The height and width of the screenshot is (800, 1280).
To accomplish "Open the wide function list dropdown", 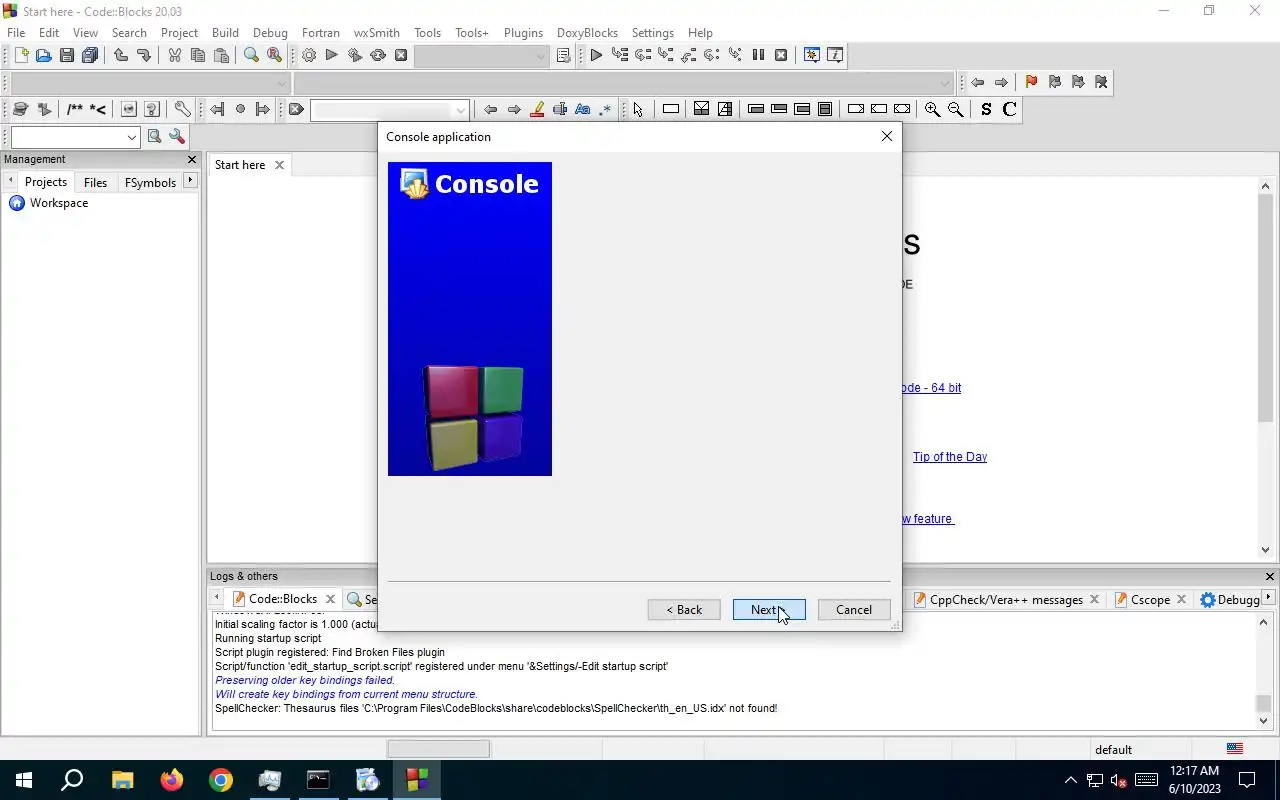I will click(x=624, y=83).
